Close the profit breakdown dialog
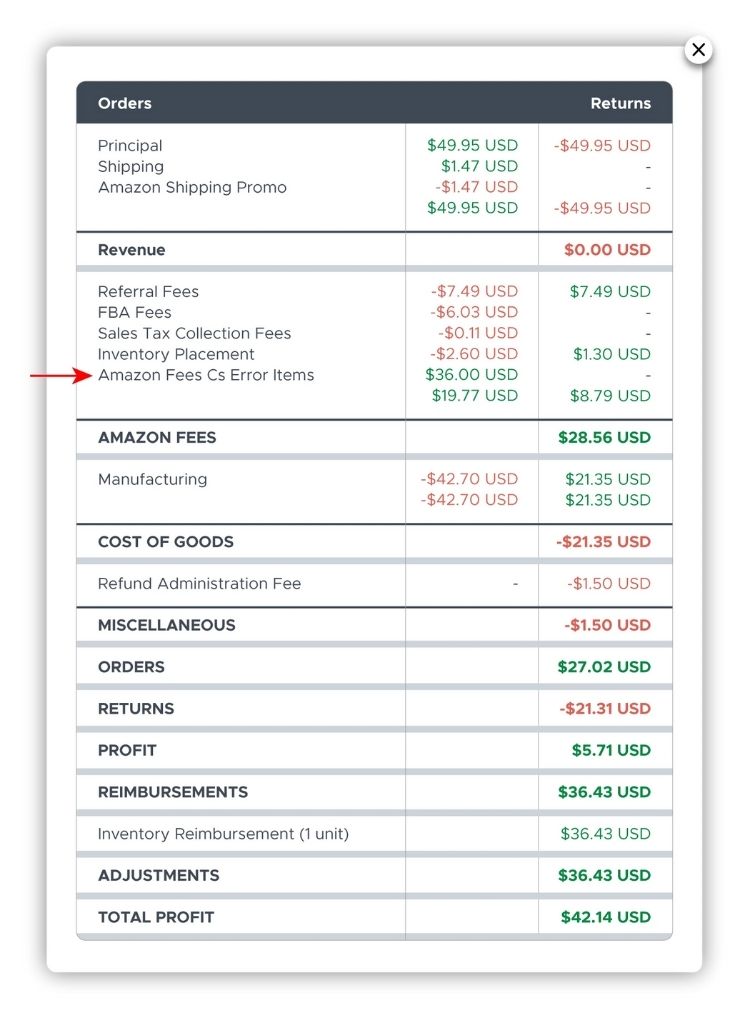This screenshot has width=750, height=1013. pyautogui.click(x=698, y=50)
